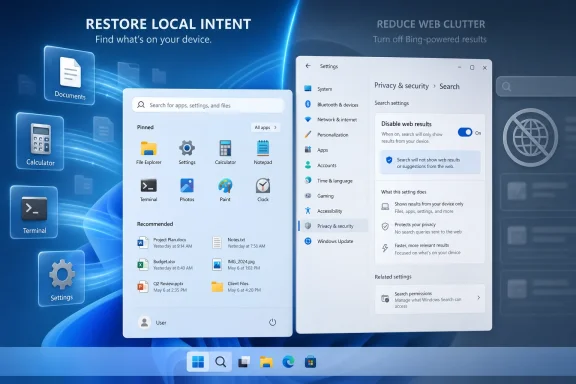The width and height of the screenshot is (576, 384).
Task: Open pinned Notepad app
Action: pyautogui.click(x=263, y=152)
